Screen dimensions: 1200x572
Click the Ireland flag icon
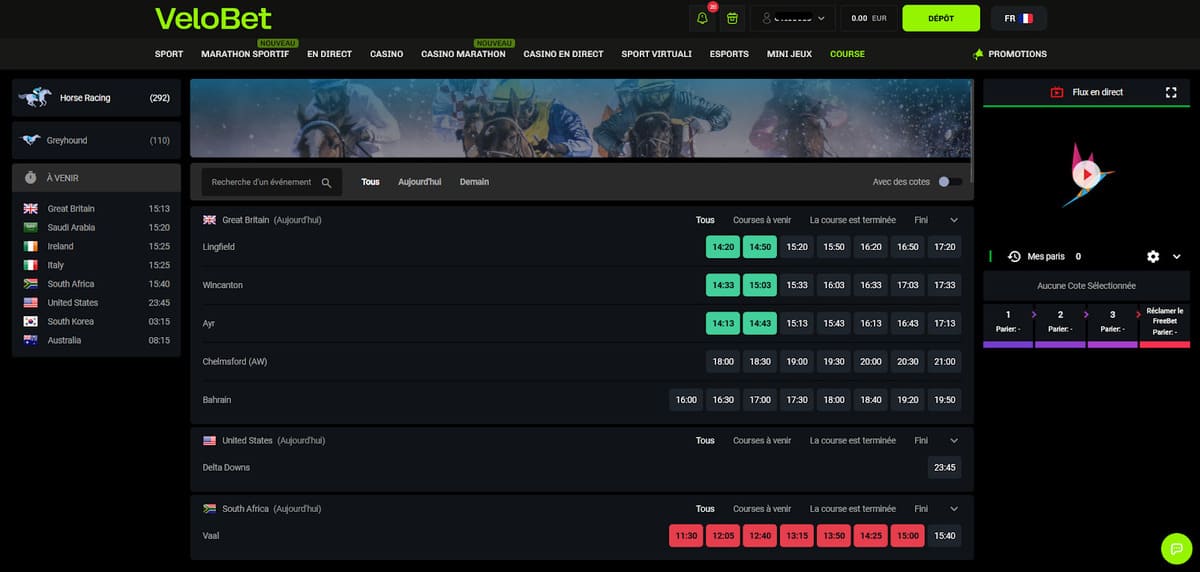pos(30,246)
